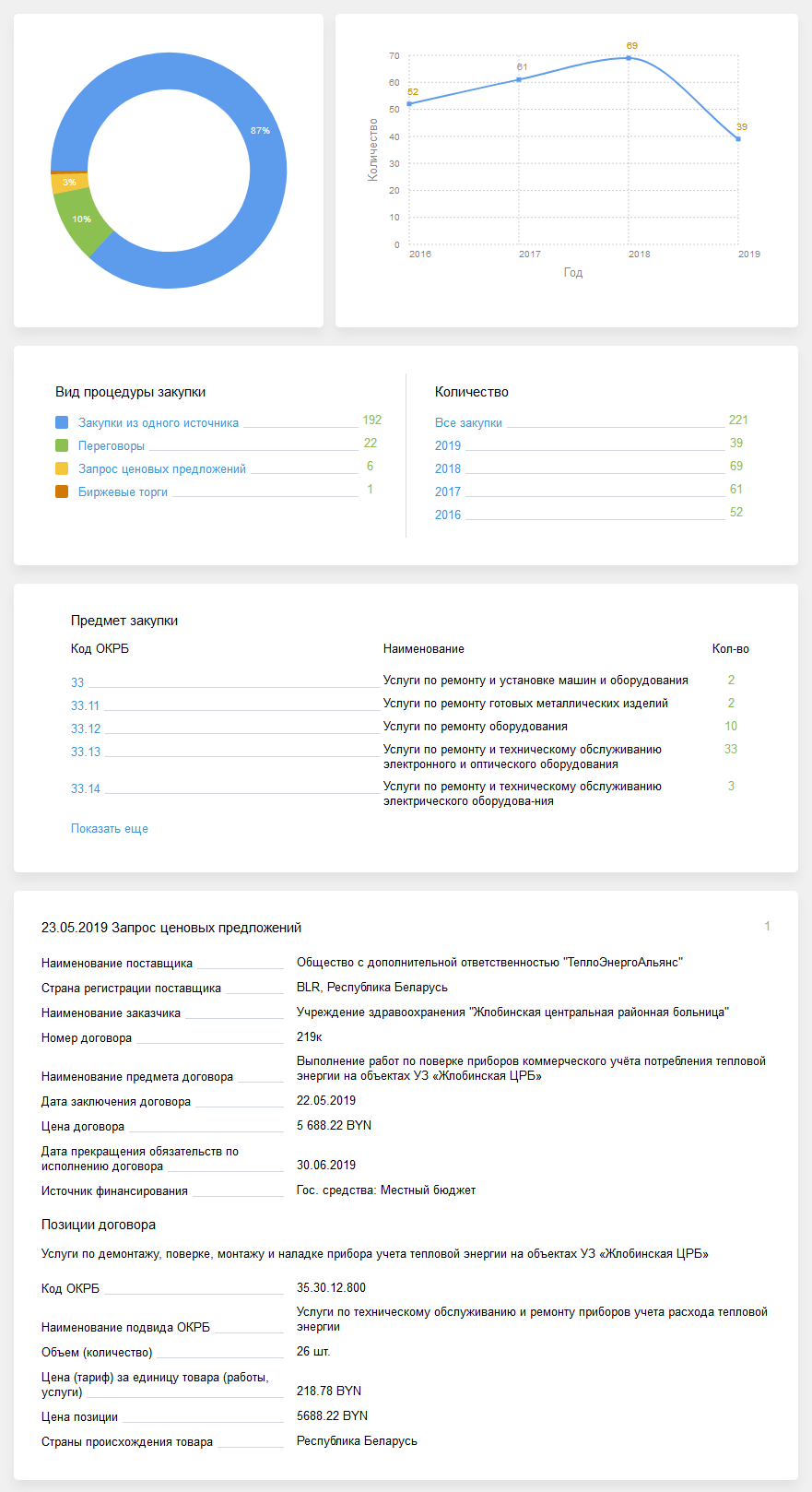Click the 2019 data point labeled 39

point(738,139)
